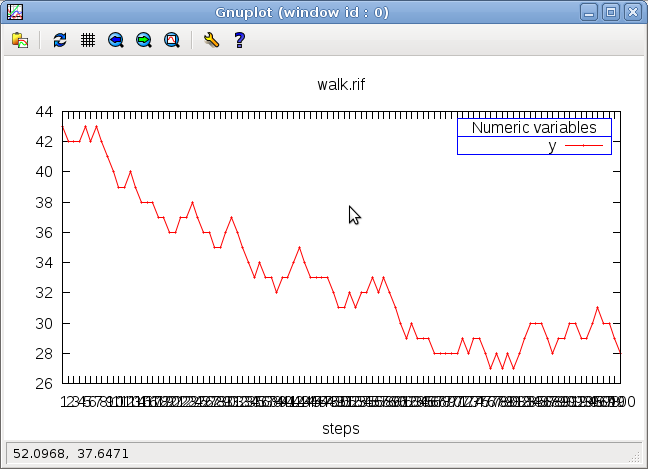Click the y-axis label 42

pyautogui.click(x=44, y=142)
